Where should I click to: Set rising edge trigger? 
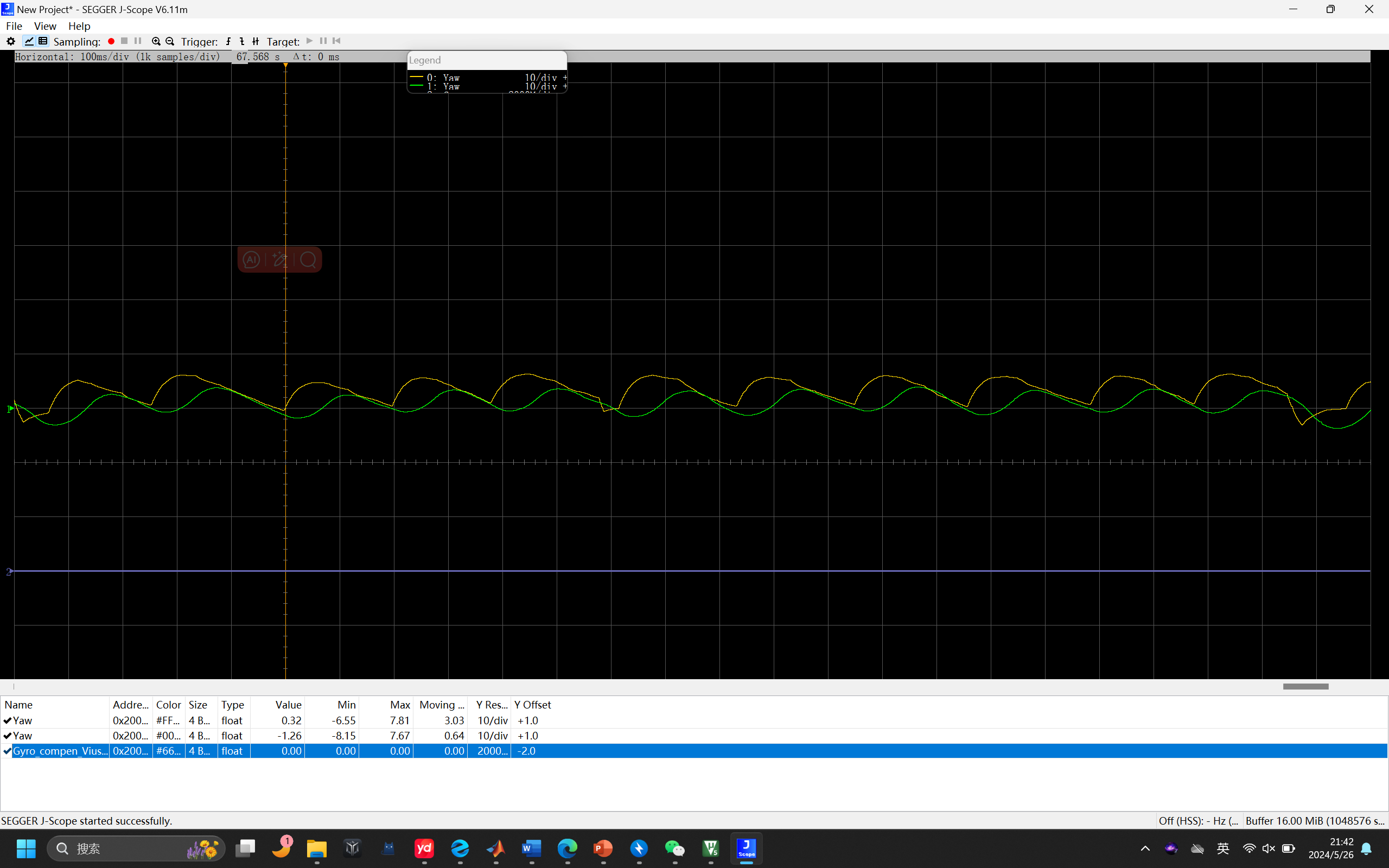point(228,41)
